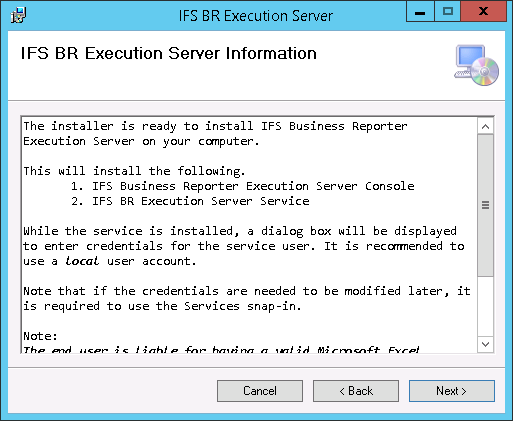Image resolution: width=513 pixels, height=421 pixels.
Task: Go back with the Back button
Action: [356, 391]
